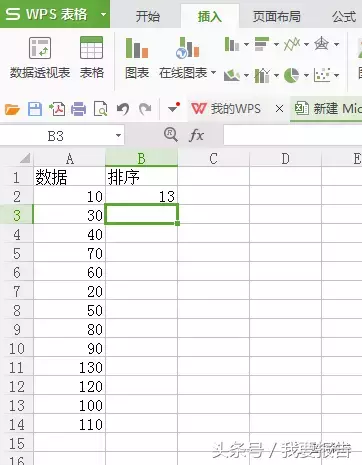Open quick access toolbar customize dropdown

(x=173, y=108)
